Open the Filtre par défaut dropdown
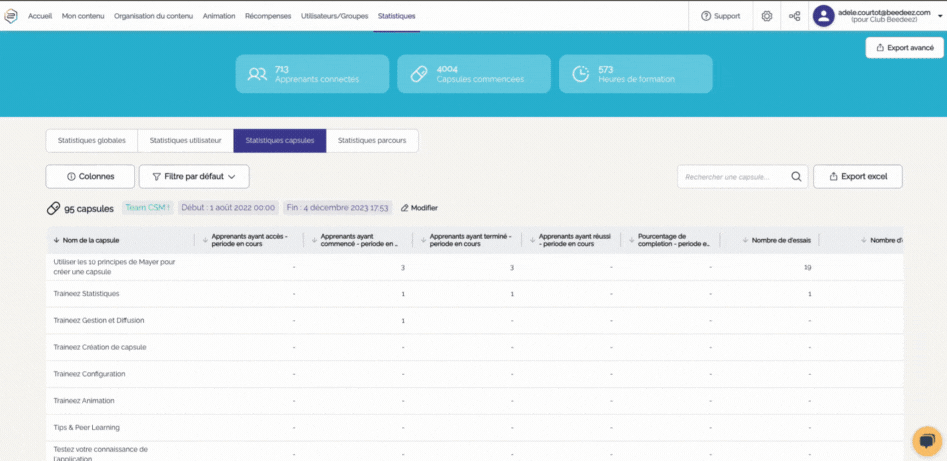Viewport: 947px width, 461px height. click(194, 177)
